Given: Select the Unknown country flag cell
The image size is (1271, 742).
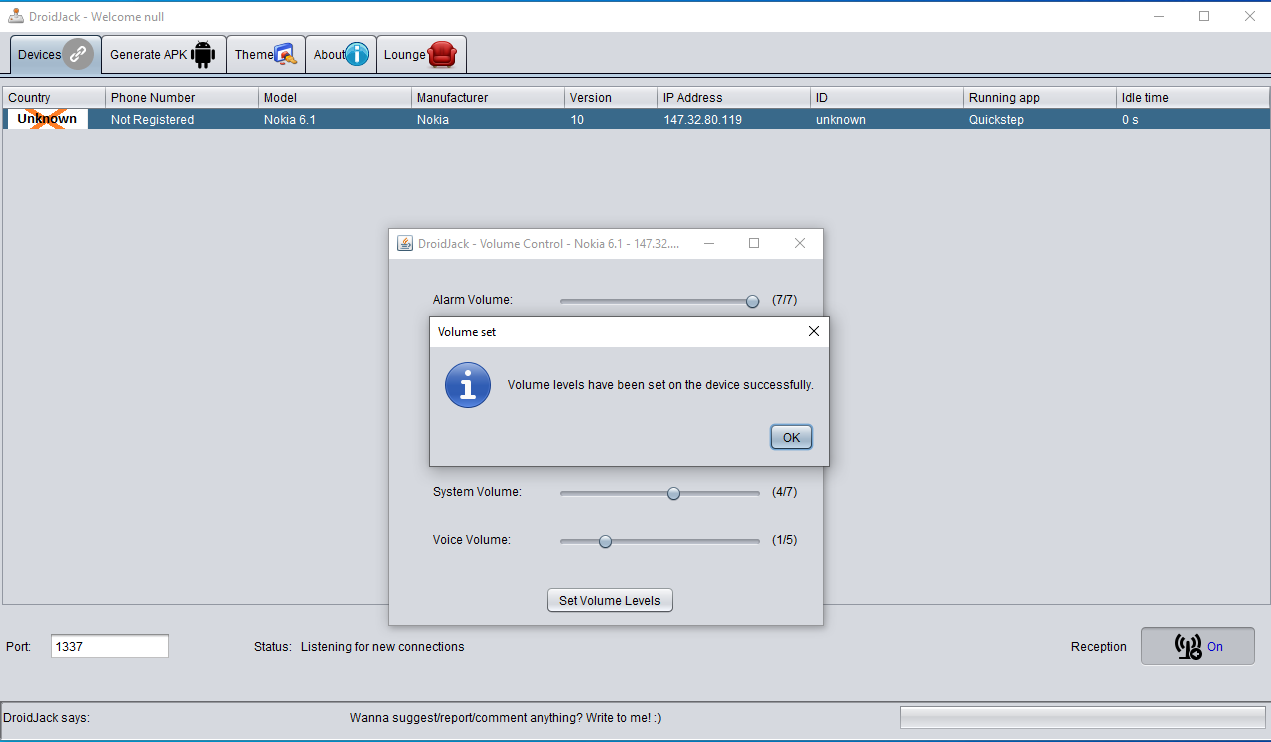Looking at the screenshot, I should click(47, 119).
